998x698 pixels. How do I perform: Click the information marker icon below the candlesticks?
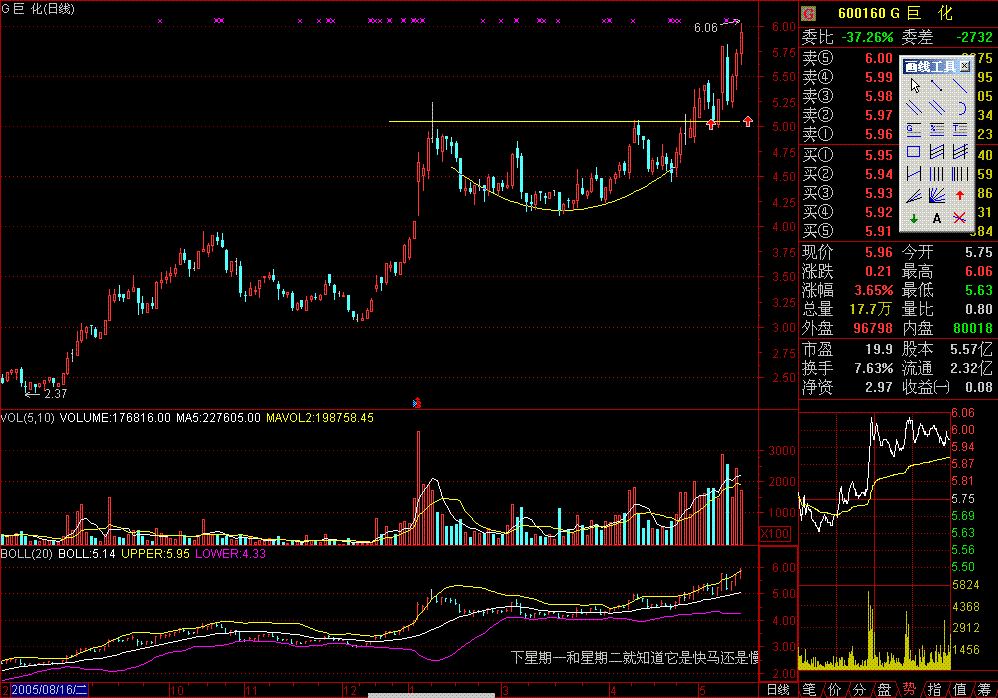(416, 403)
